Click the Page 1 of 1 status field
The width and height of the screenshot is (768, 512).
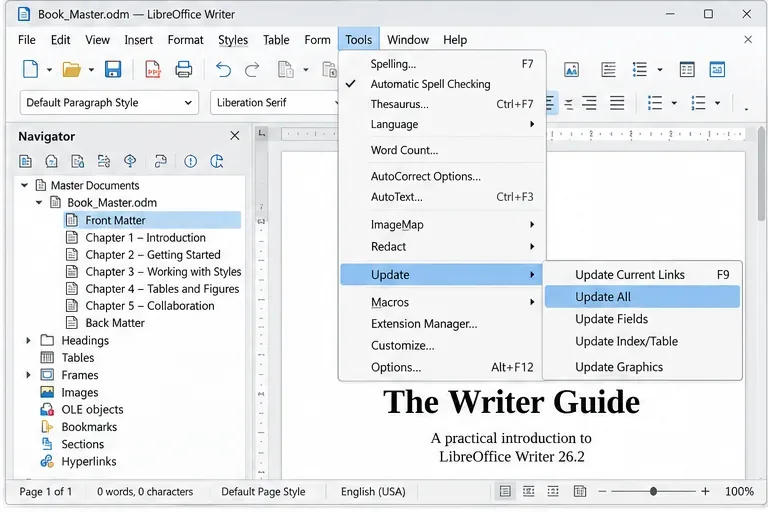pos(46,491)
